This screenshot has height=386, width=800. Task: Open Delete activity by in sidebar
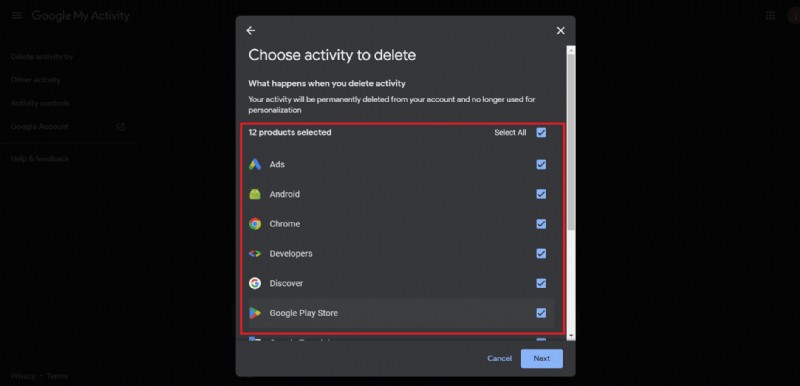point(42,57)
